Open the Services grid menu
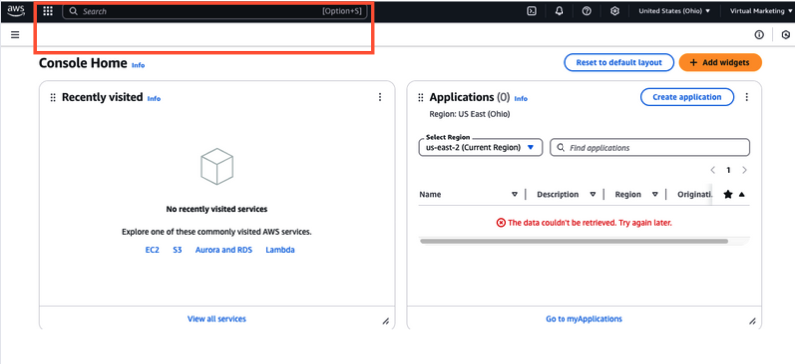This screenshot has width=795, height=364. [48, 11]
